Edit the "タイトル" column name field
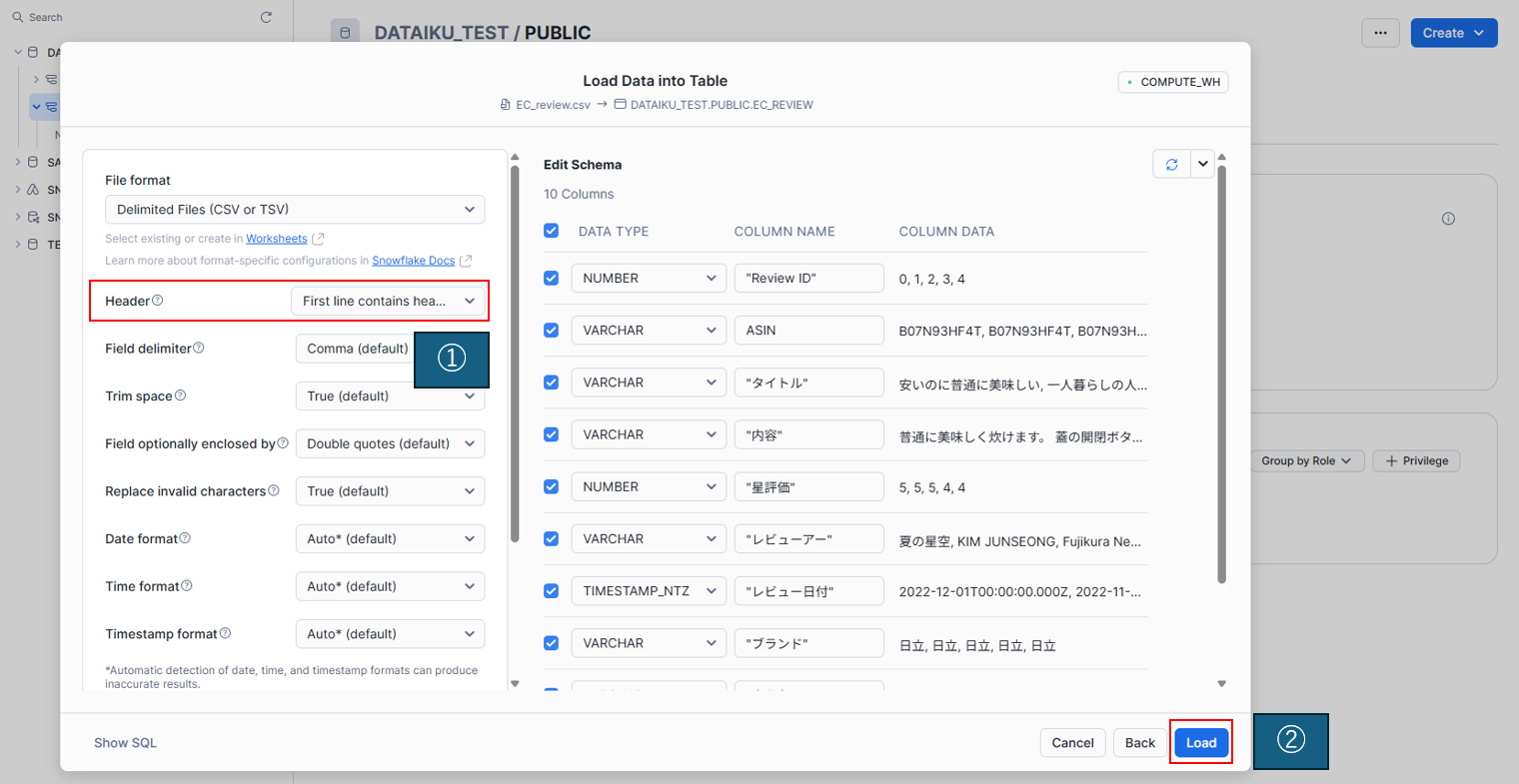Image resolution: width=1519 pixels, height=784 pixels. 809,383
